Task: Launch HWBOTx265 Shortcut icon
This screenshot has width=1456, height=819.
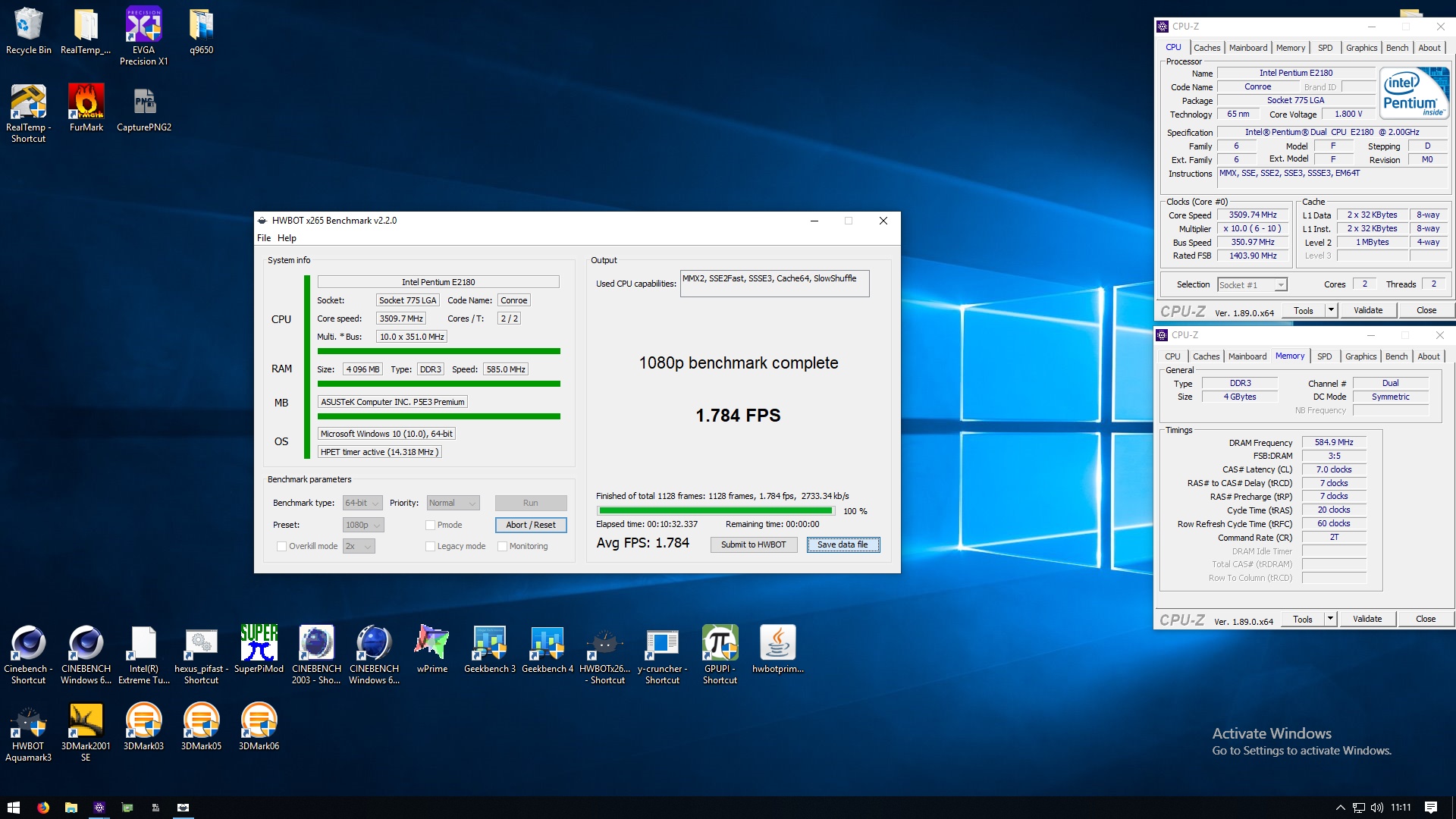Action: click(x=604, y=654)
